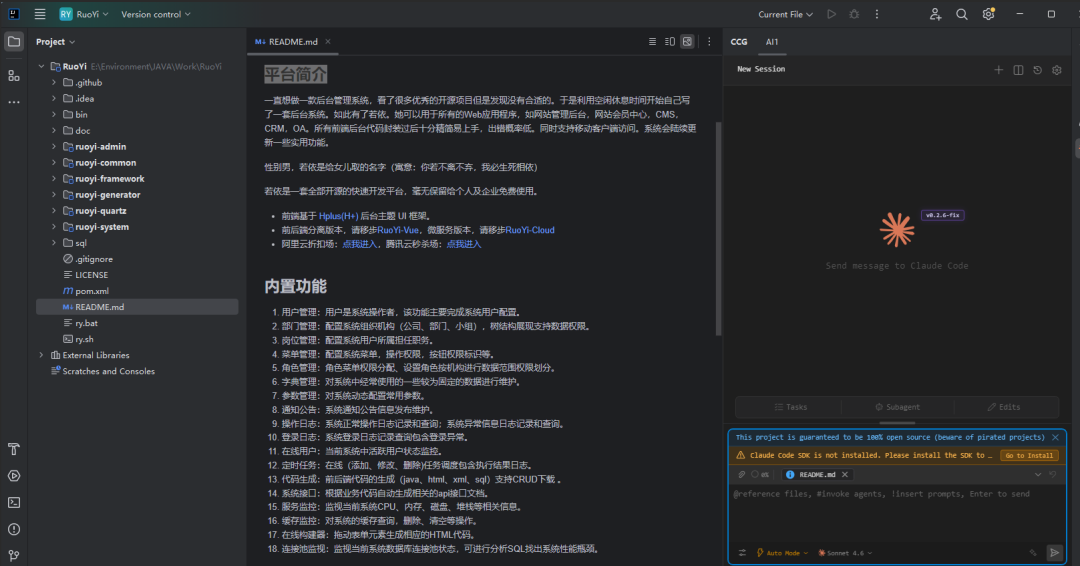Dismiss the open source notice banner
Viewport: 1080px width, 566px height.
coord(1055,437)
